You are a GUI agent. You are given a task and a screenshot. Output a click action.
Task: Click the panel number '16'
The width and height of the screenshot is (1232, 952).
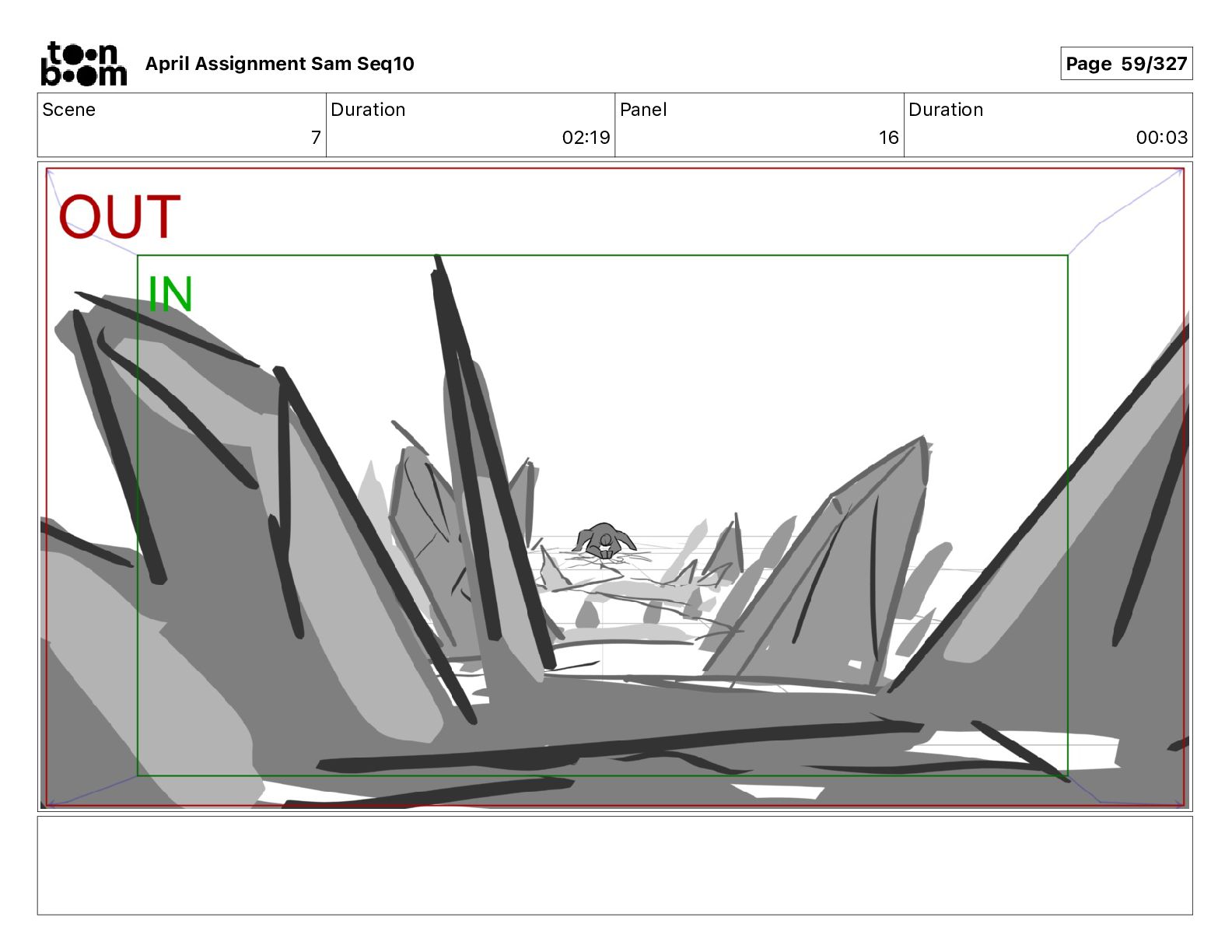[889, 138]
